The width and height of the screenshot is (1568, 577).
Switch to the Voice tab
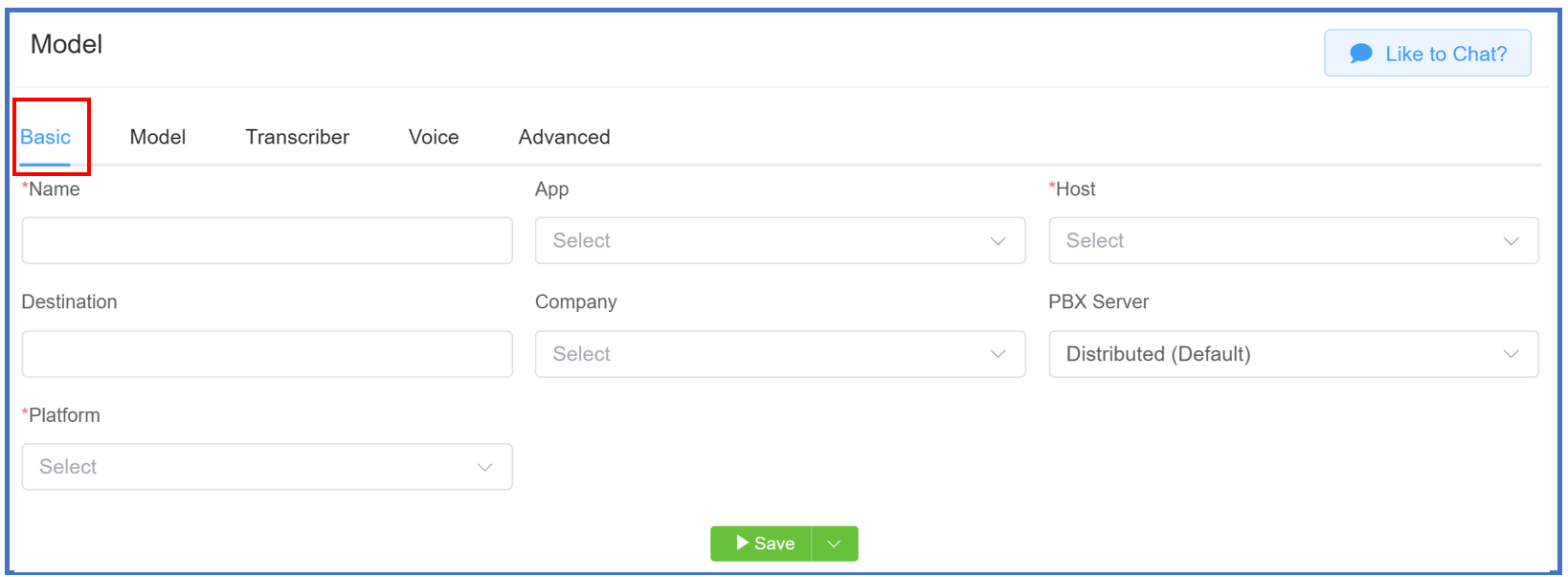434,137
